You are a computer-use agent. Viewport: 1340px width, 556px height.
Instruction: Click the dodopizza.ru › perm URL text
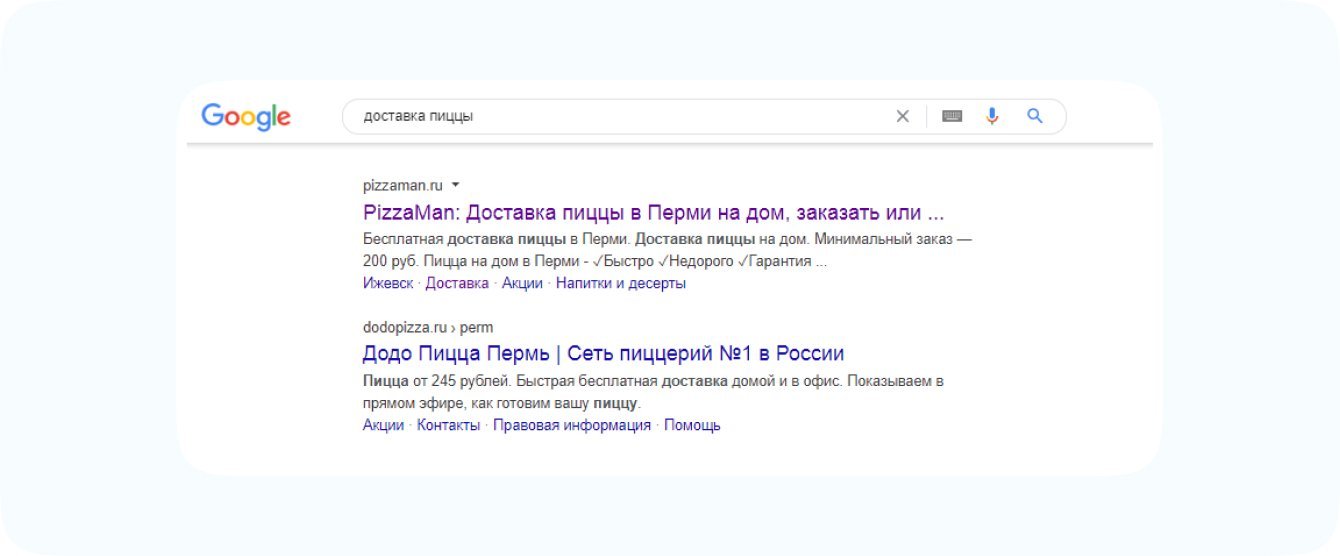428,327
